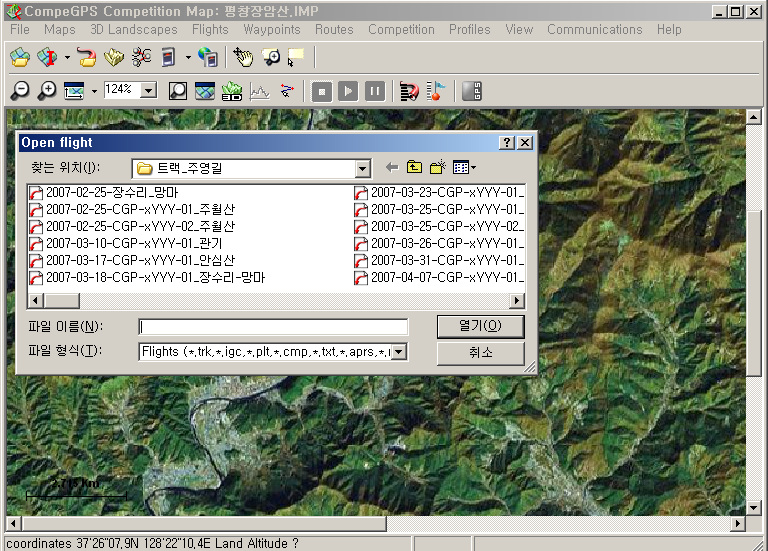The image size is (768, 551).
Task: Click the 취소 cancel button
Action: [x=480, y=353]
